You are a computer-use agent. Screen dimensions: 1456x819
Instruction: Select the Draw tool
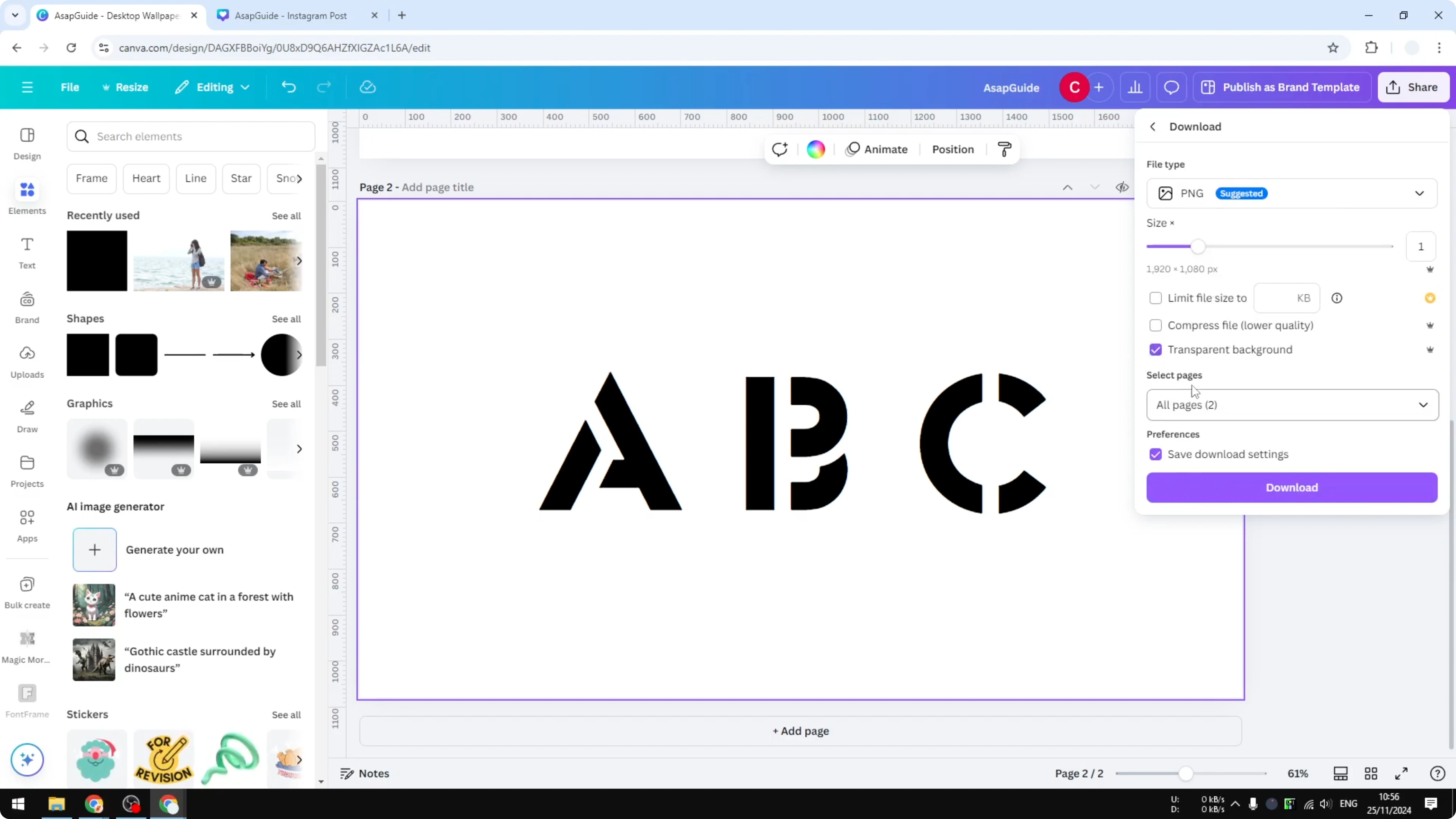[27, 416]
